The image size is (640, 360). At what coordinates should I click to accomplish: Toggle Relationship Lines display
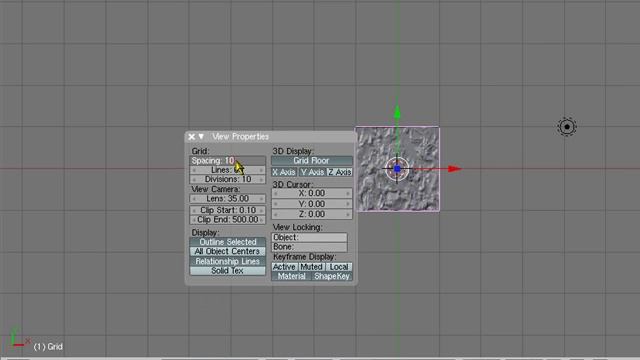[227, 261]
